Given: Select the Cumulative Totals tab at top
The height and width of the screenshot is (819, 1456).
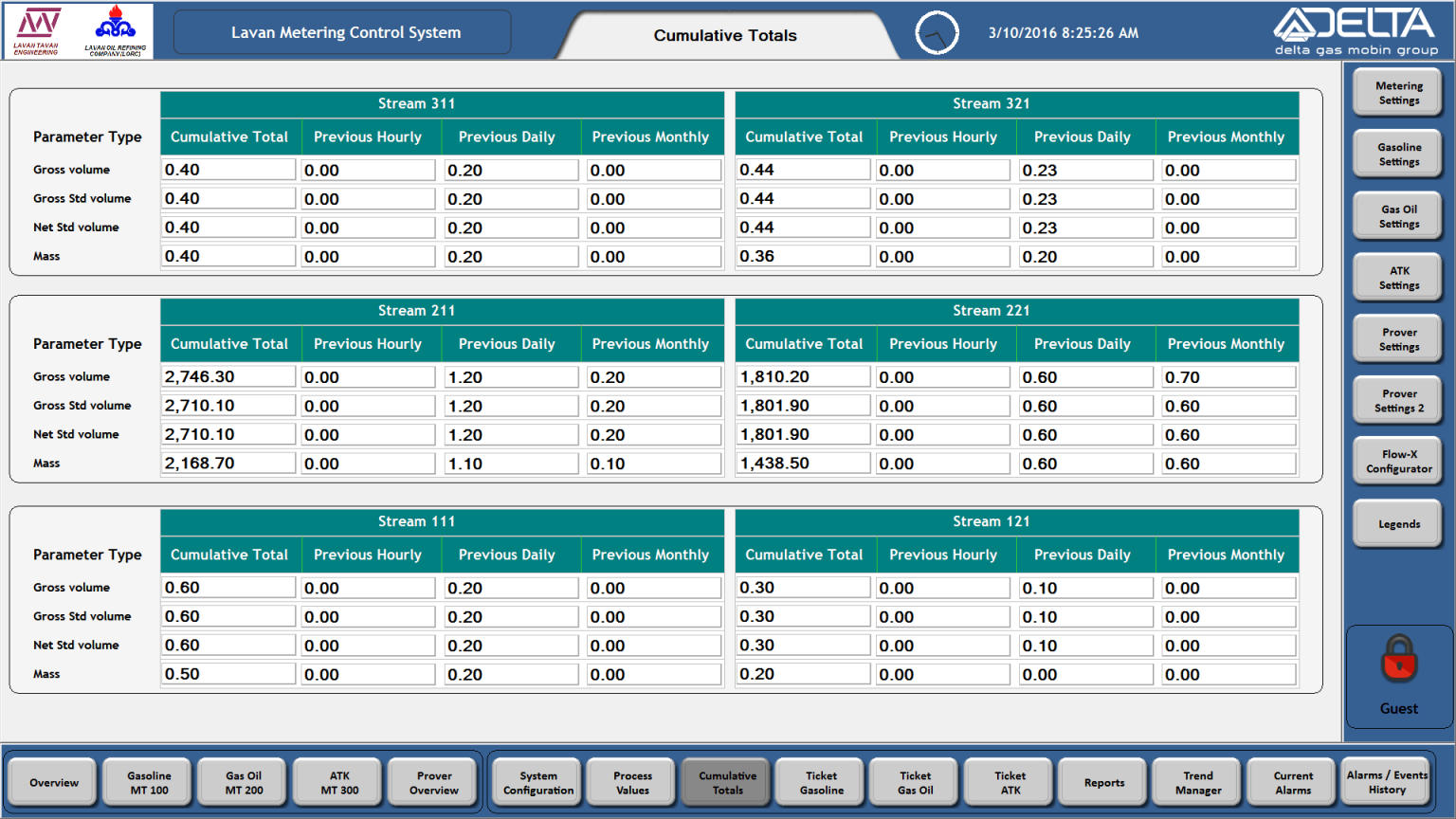Looking at the screenshot, I should (x=725, y=35).
